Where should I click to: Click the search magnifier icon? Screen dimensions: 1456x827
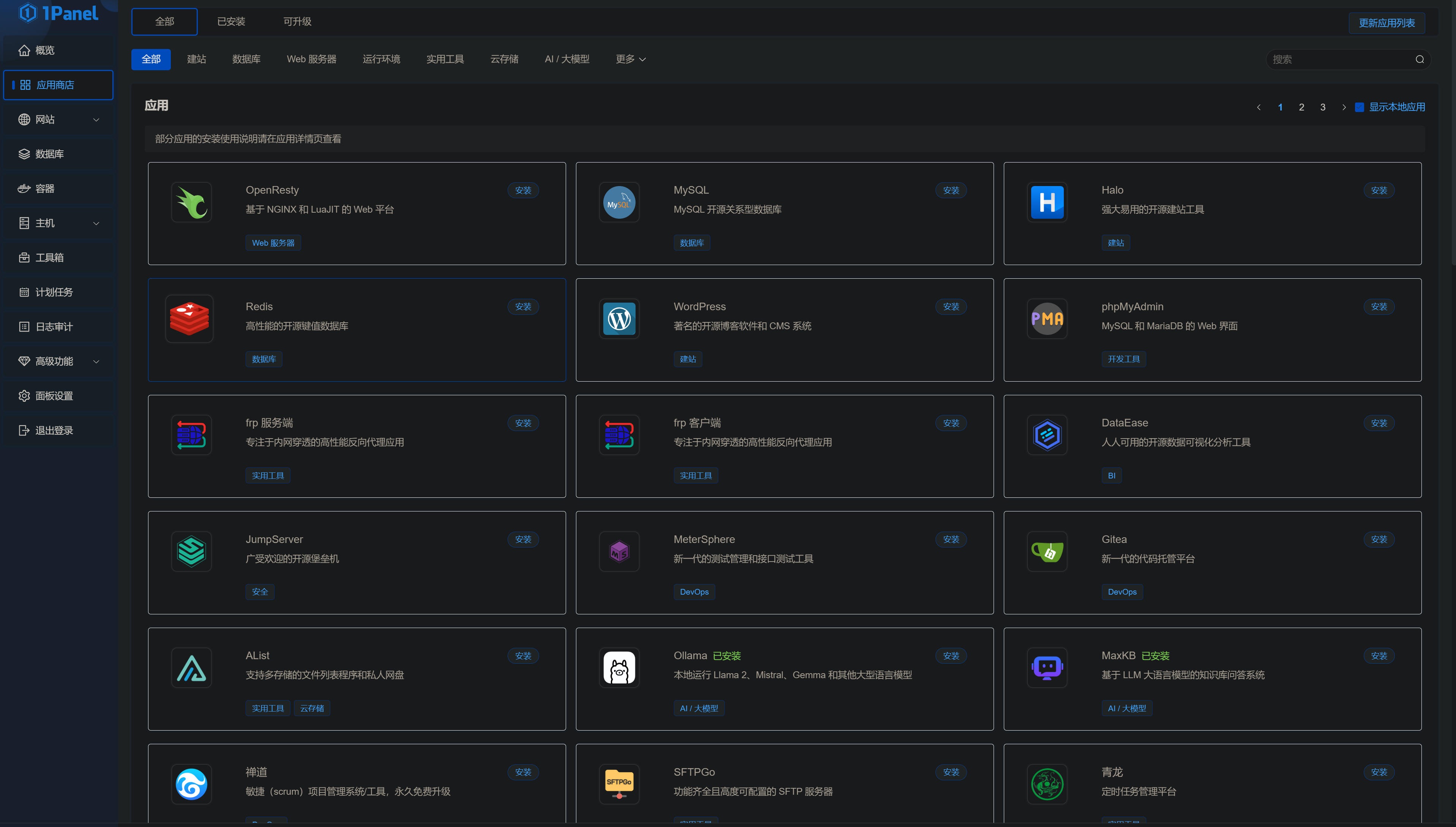[1420, 59]
